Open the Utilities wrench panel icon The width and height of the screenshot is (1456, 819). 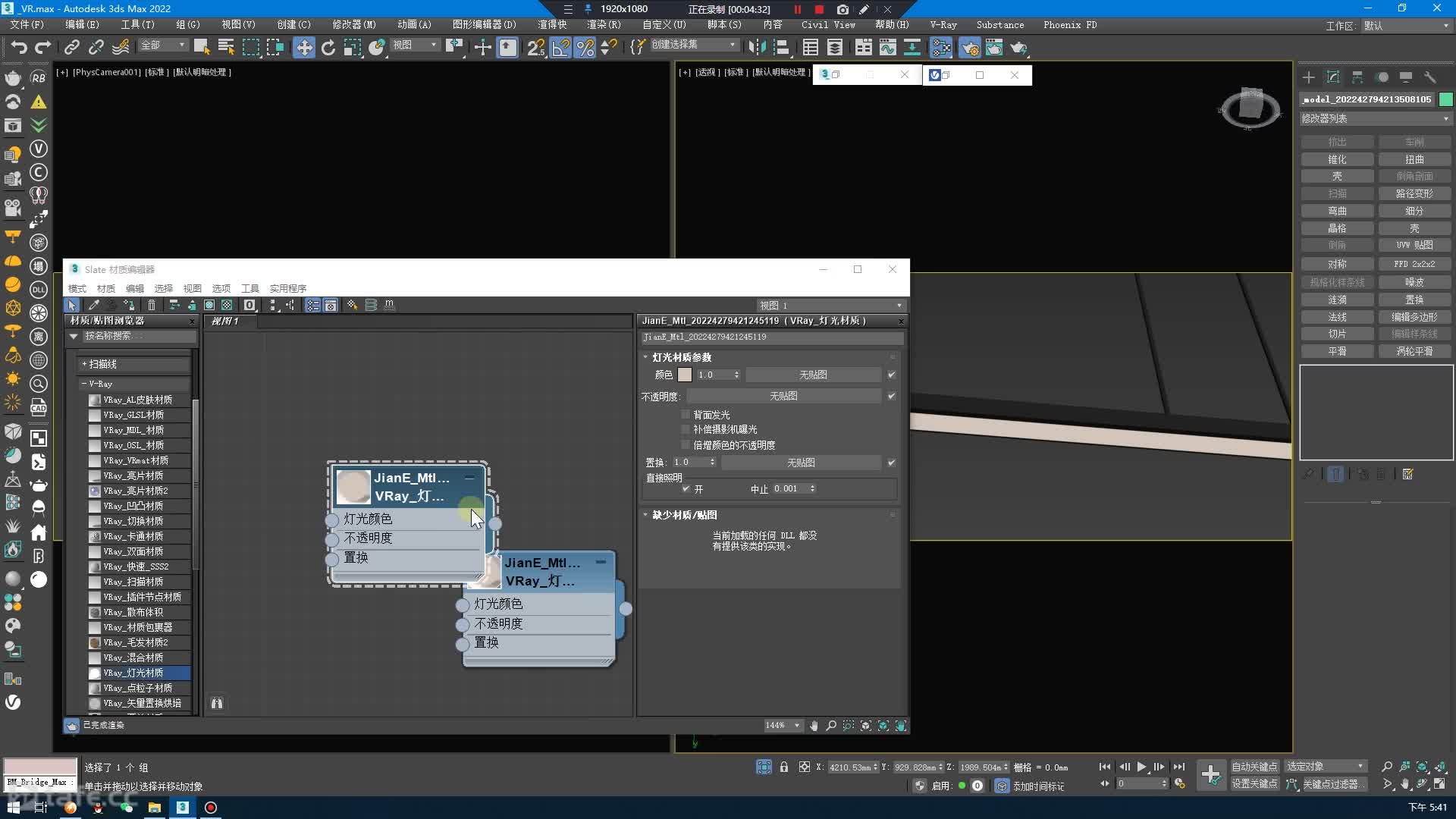pos(1430,77)
